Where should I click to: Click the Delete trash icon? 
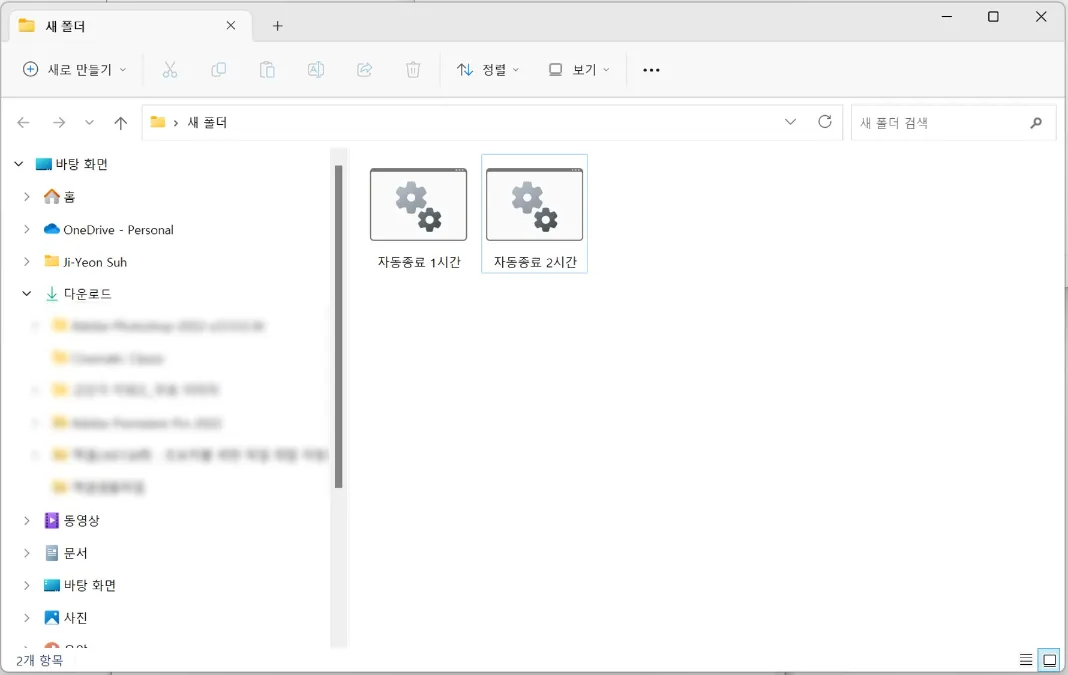pyautogui.click(x=413, y=69)
